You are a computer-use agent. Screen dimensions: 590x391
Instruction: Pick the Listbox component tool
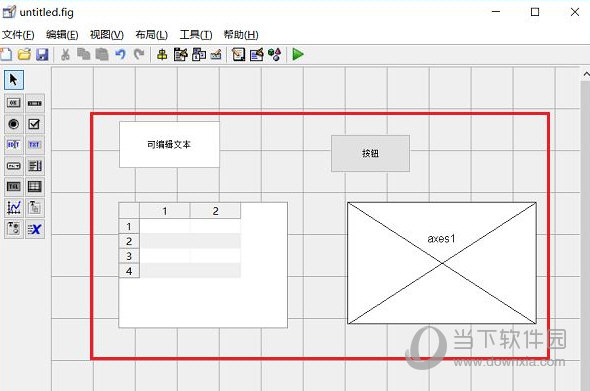point(35,166)
